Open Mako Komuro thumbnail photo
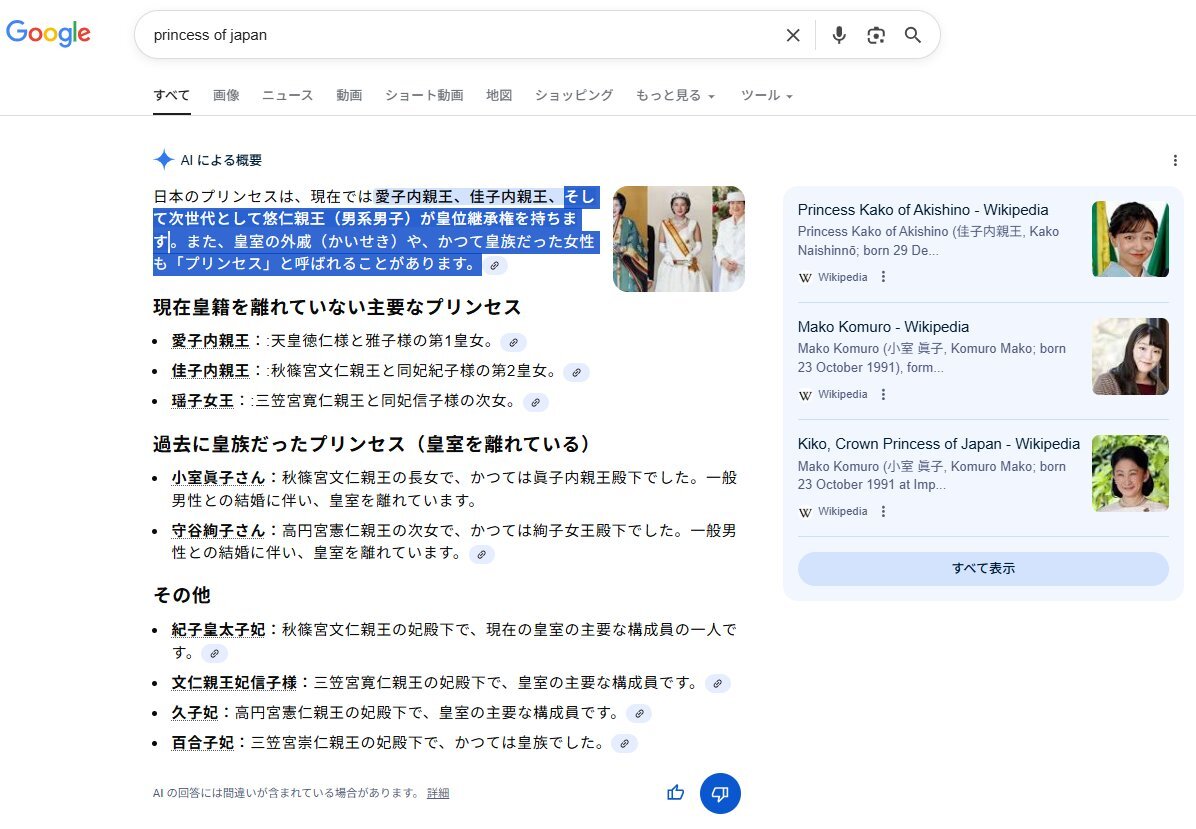The image size is (1196, 829). [1130, 356]
